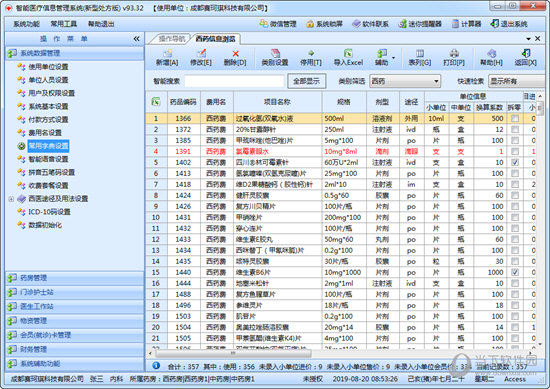Open the 类别筛选 dropdown showing 西药
The height and width of the screenshot is (389, 550).
[x=405, y=81]
